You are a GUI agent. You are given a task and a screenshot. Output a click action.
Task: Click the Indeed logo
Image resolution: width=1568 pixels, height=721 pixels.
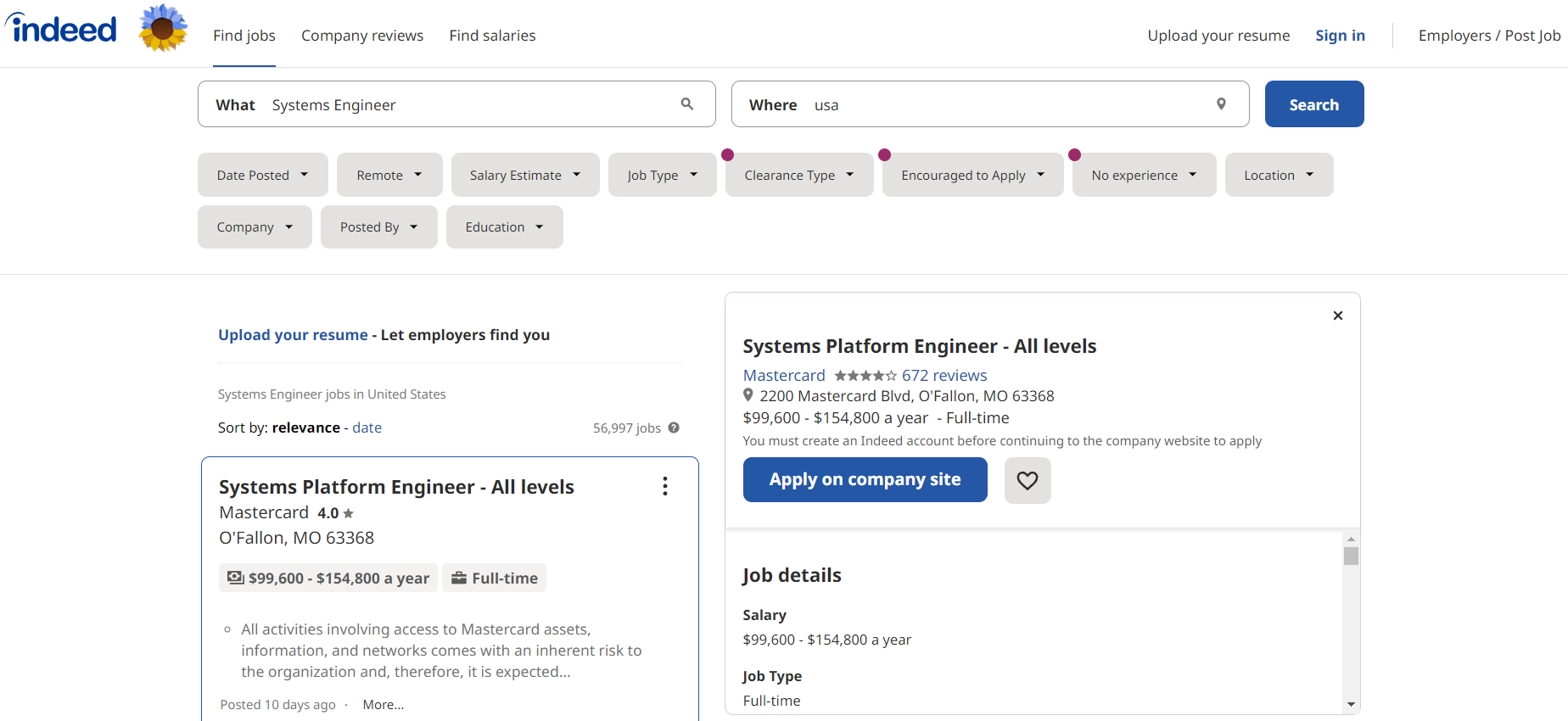61,29
